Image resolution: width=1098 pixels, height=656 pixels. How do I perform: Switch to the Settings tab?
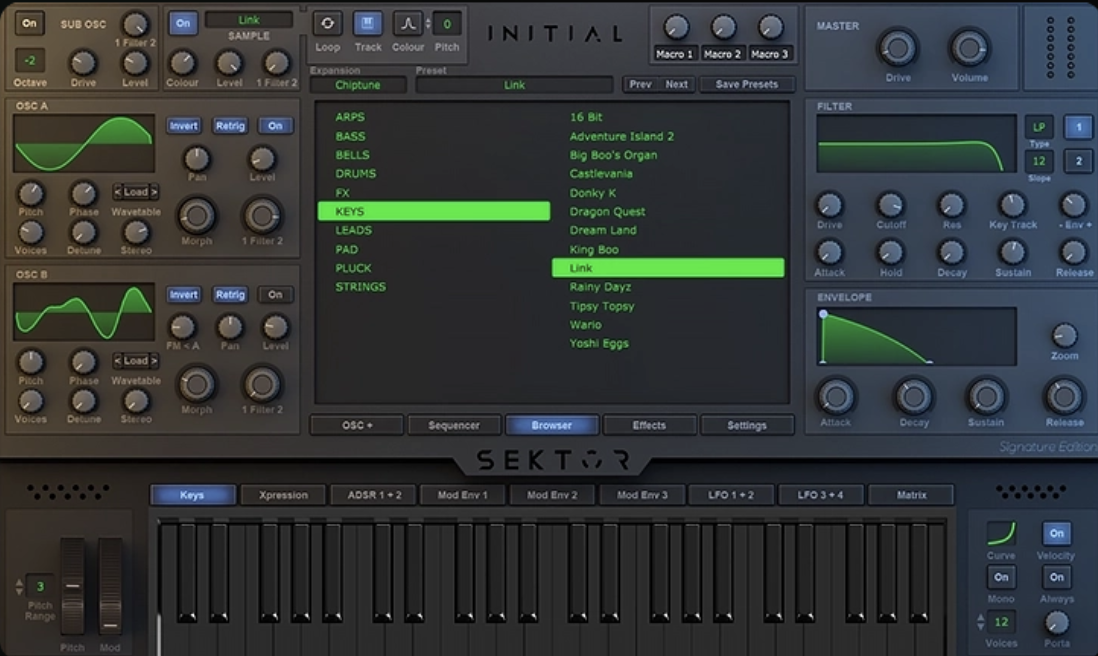click(x=747, y=425)
